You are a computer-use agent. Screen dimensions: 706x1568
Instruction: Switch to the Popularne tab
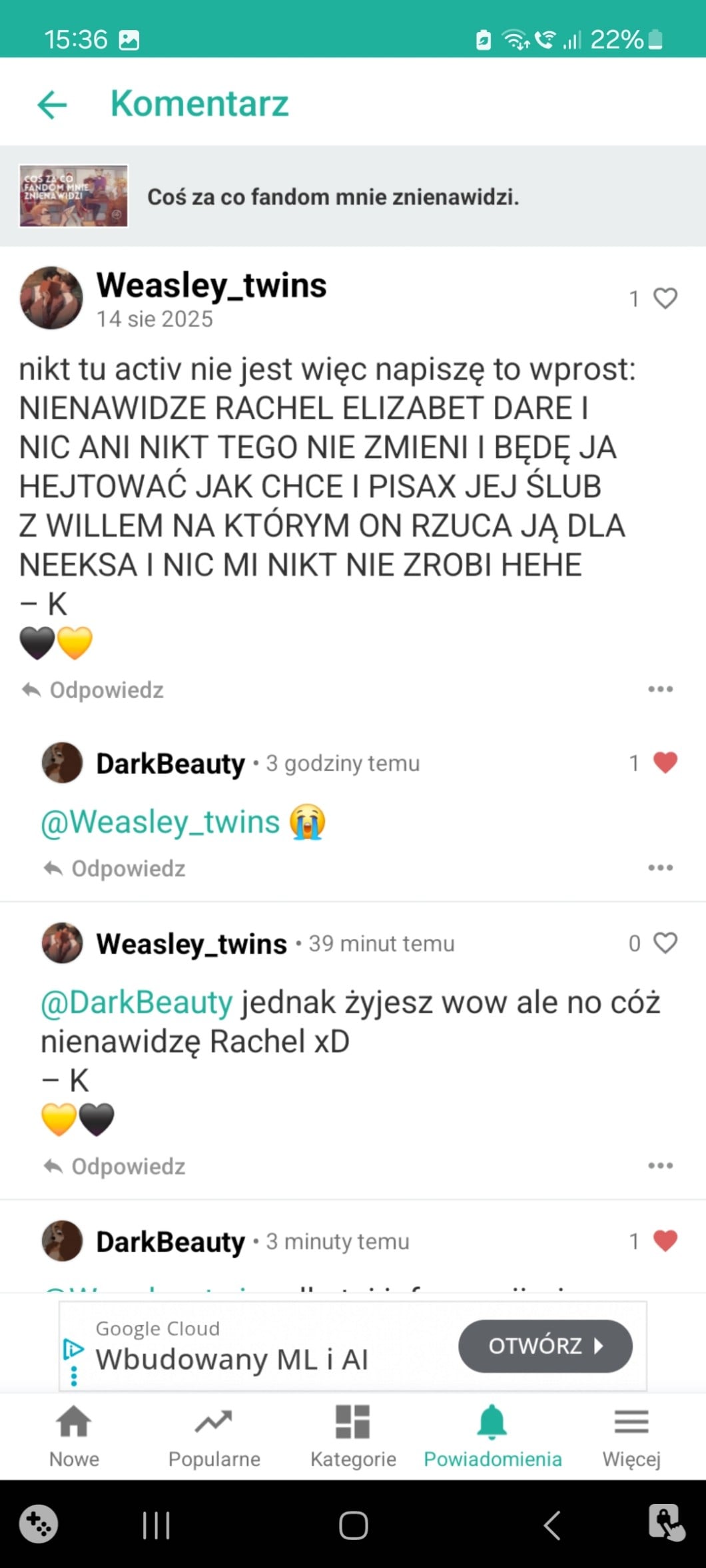(214, 1436)
